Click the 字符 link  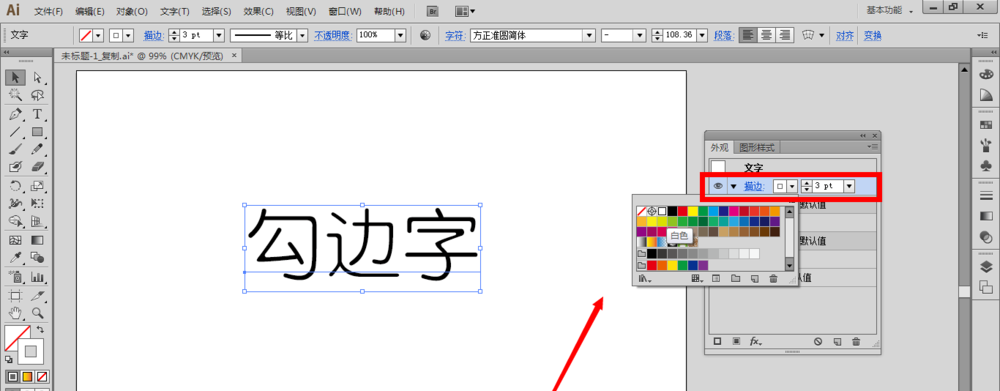454,36
